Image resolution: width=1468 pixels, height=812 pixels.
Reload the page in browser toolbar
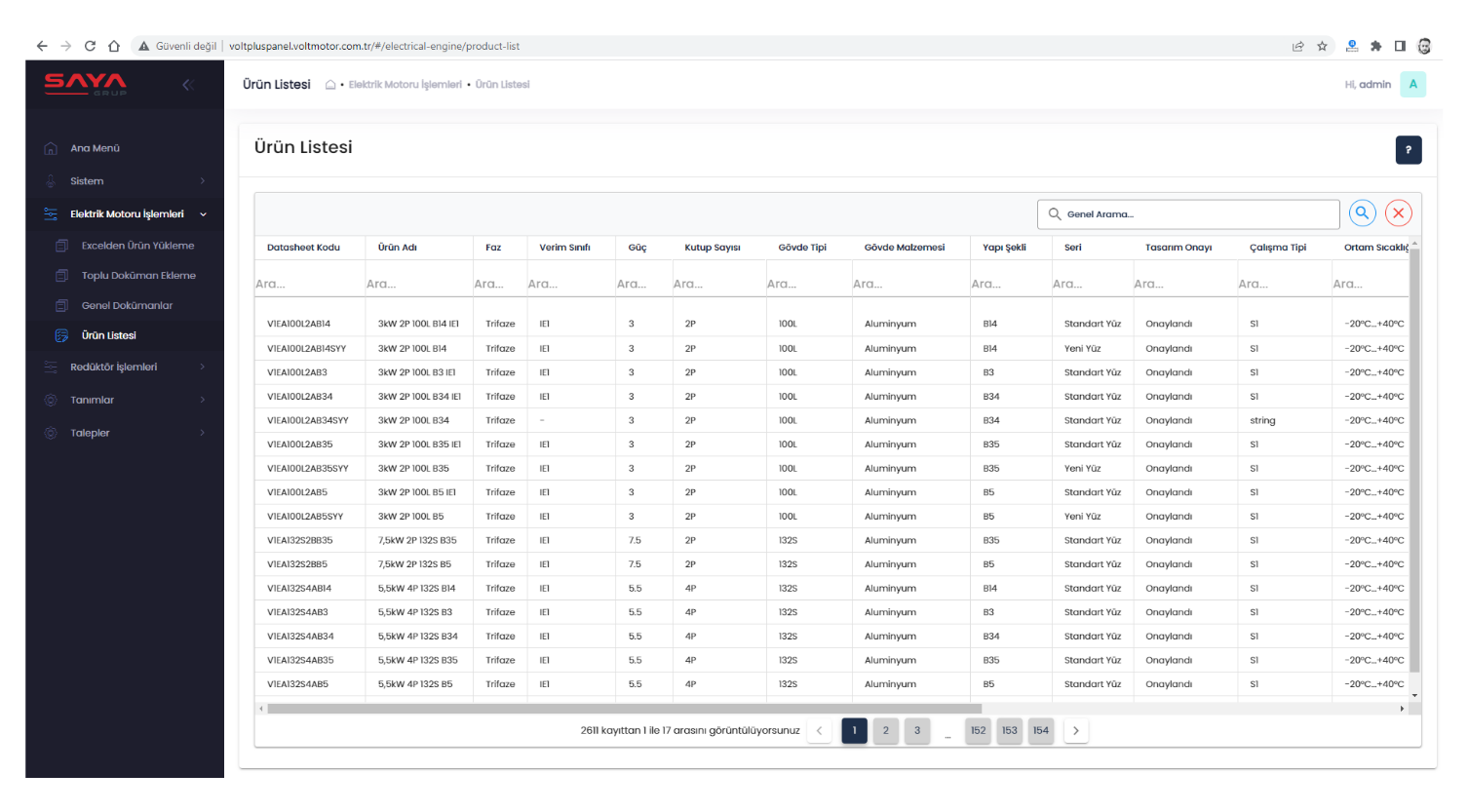coord(90,46)
